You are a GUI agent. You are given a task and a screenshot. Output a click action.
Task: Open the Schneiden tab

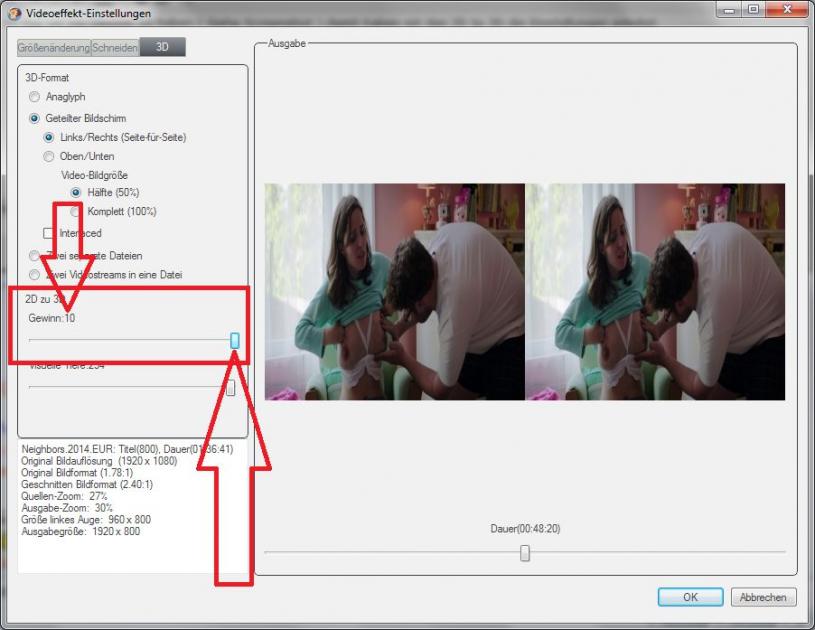(x=115, y=47)
